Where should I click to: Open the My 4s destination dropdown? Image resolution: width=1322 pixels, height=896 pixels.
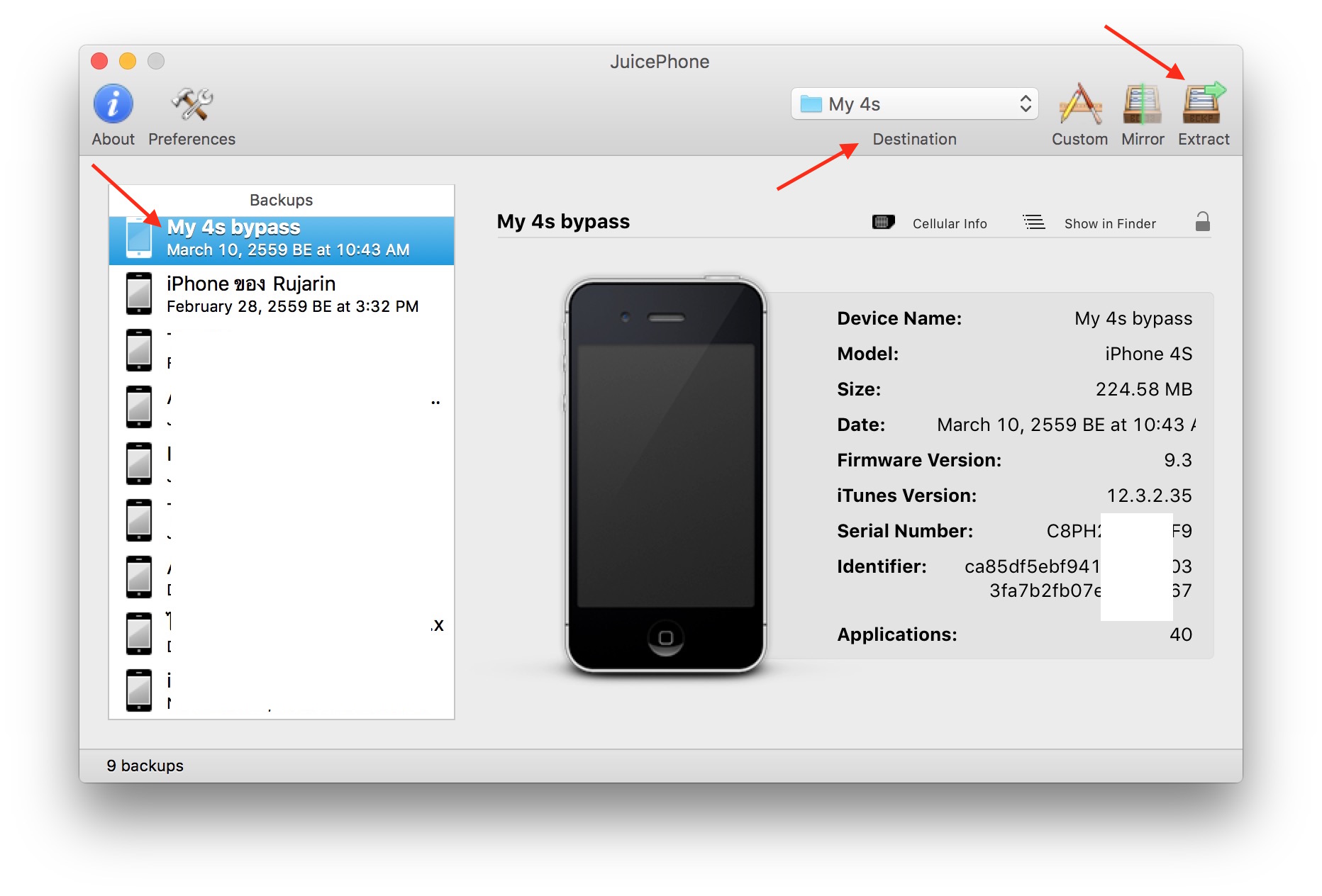[x=914, y=103]
